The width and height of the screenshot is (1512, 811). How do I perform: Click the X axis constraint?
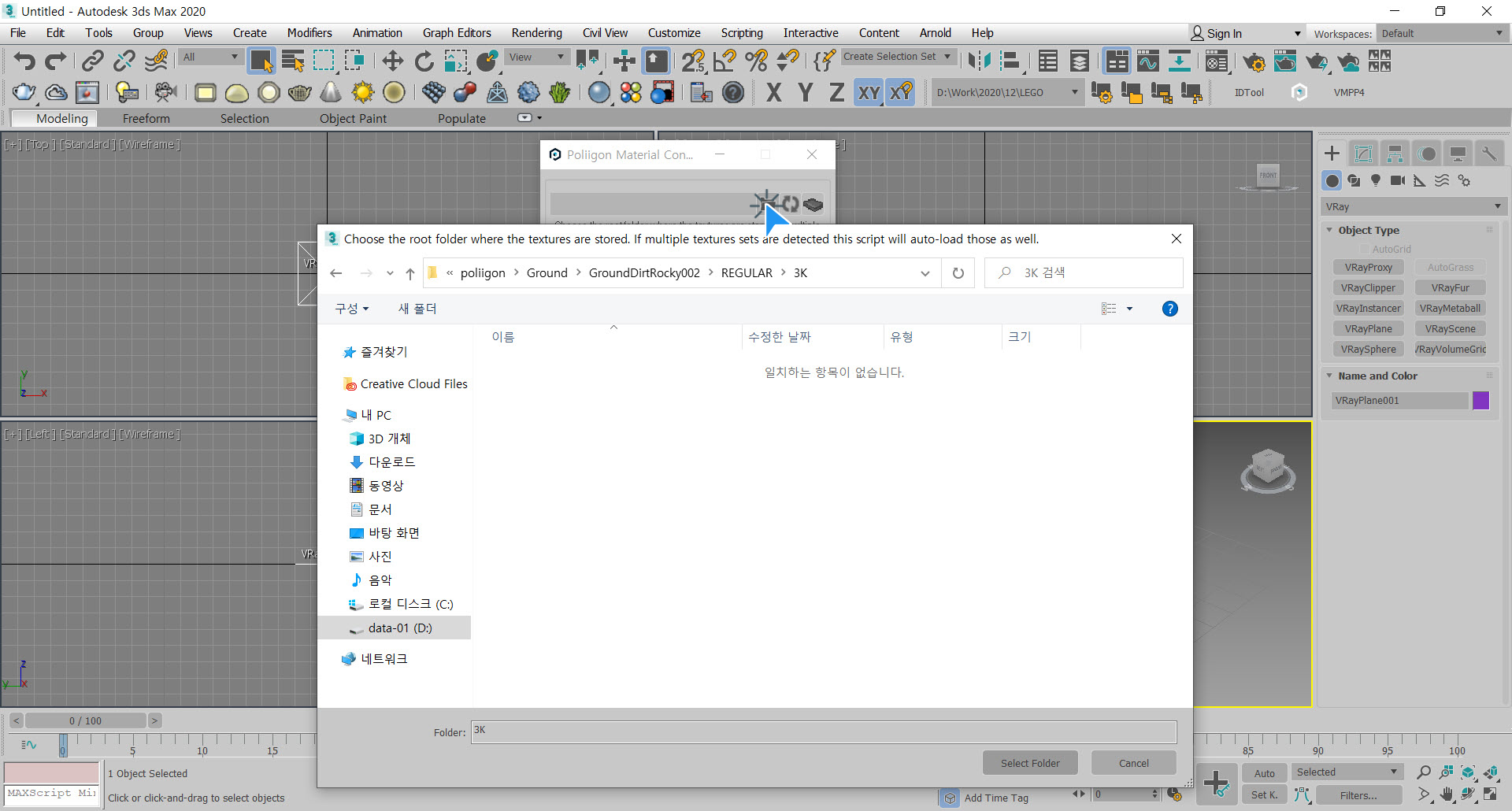coord(774,93)
